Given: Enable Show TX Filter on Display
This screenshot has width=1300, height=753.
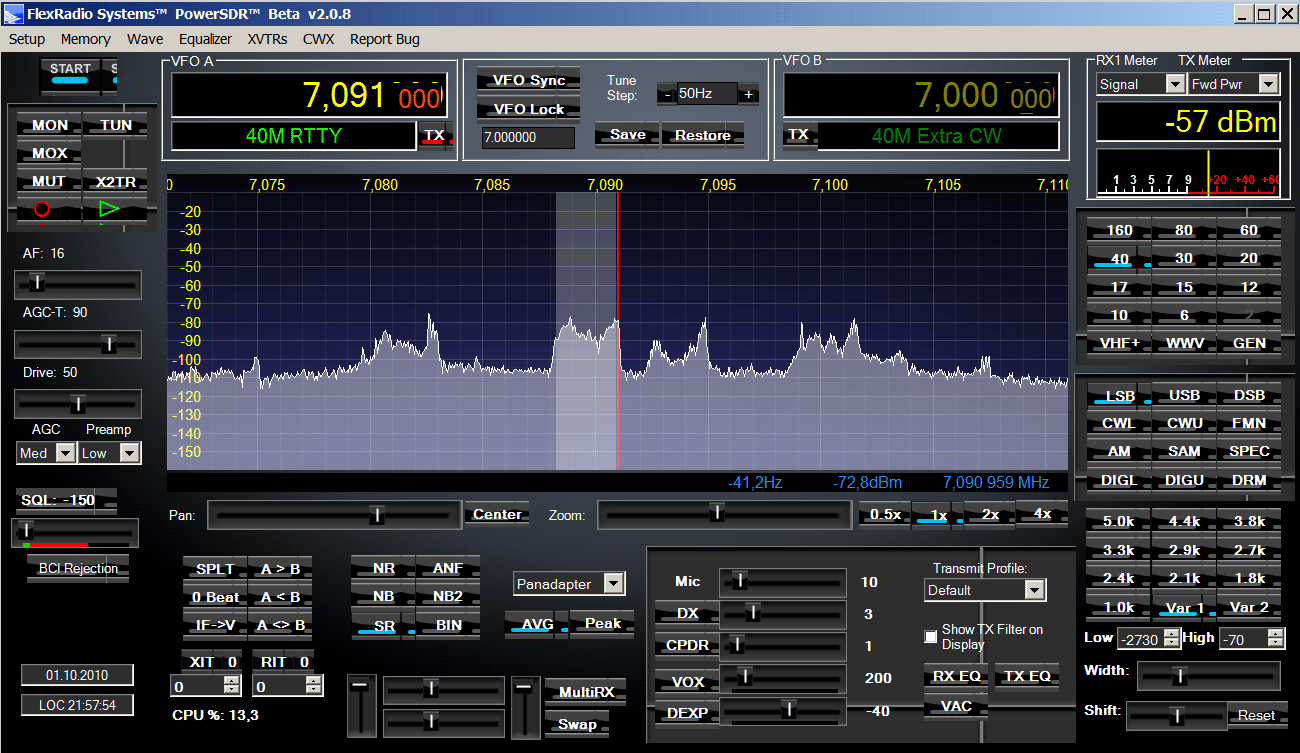Looking at the screenshot, I should pyautogui.click(x=931, y=636).
